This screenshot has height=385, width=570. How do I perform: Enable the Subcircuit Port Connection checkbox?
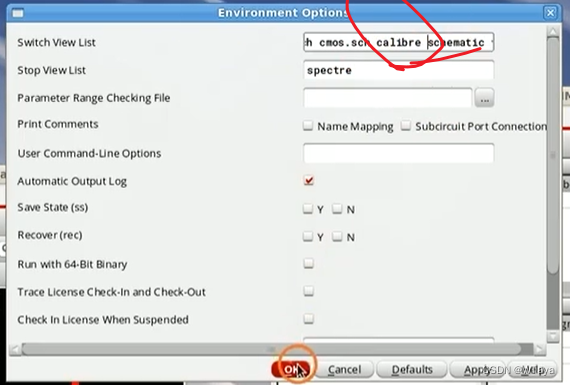coord(406,126)
